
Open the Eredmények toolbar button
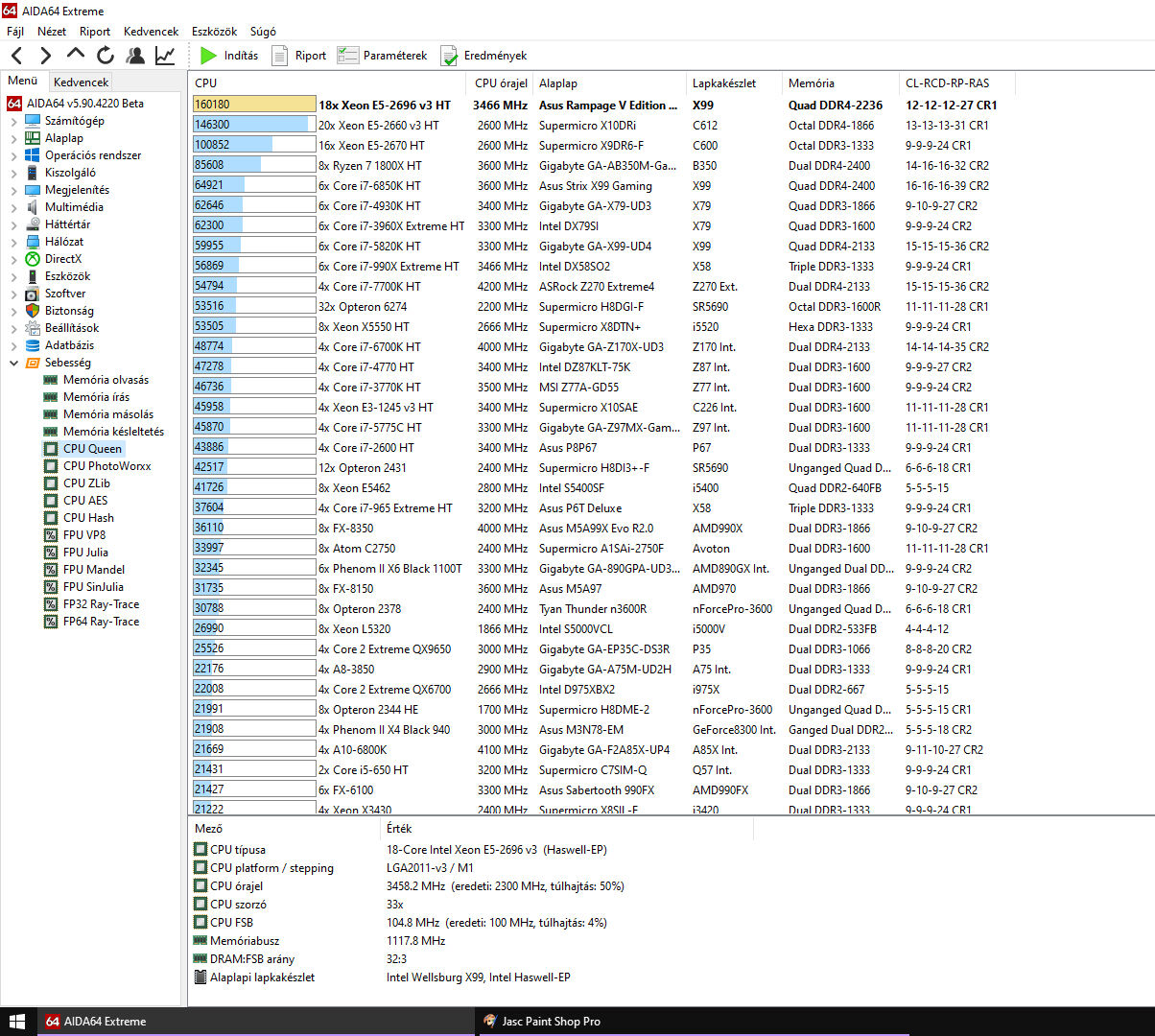click(x=483, y=56)
